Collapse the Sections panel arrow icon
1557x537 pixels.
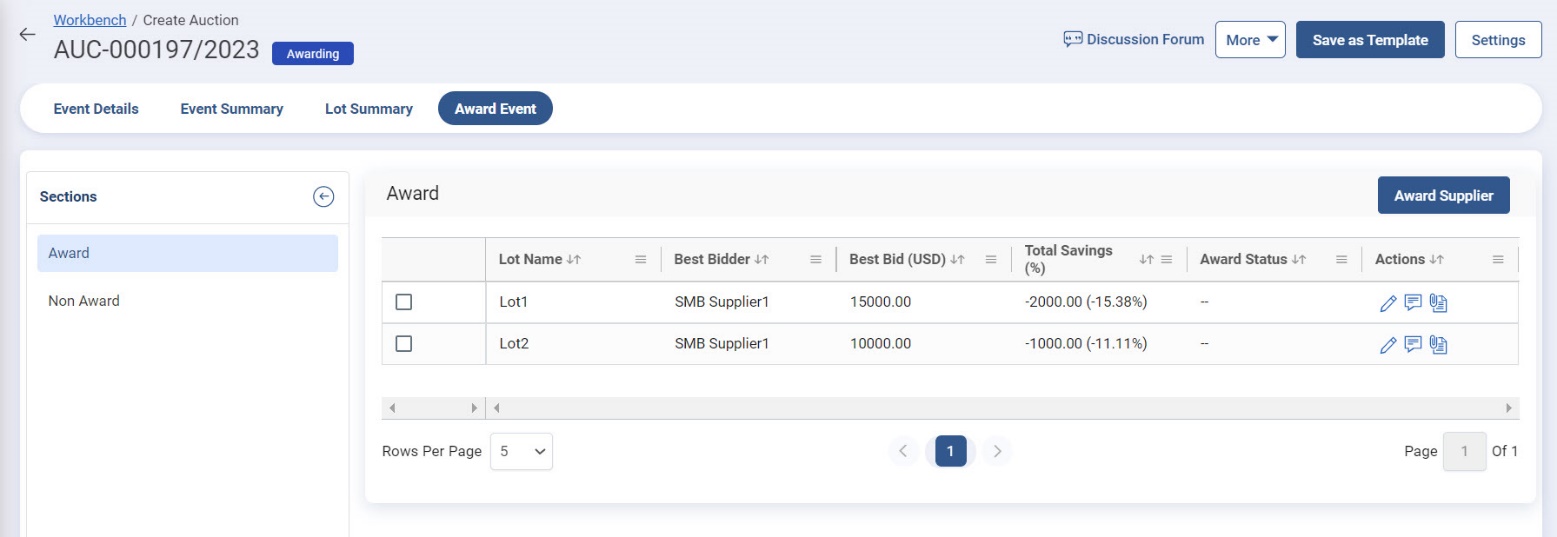click(x=323, y=197)
